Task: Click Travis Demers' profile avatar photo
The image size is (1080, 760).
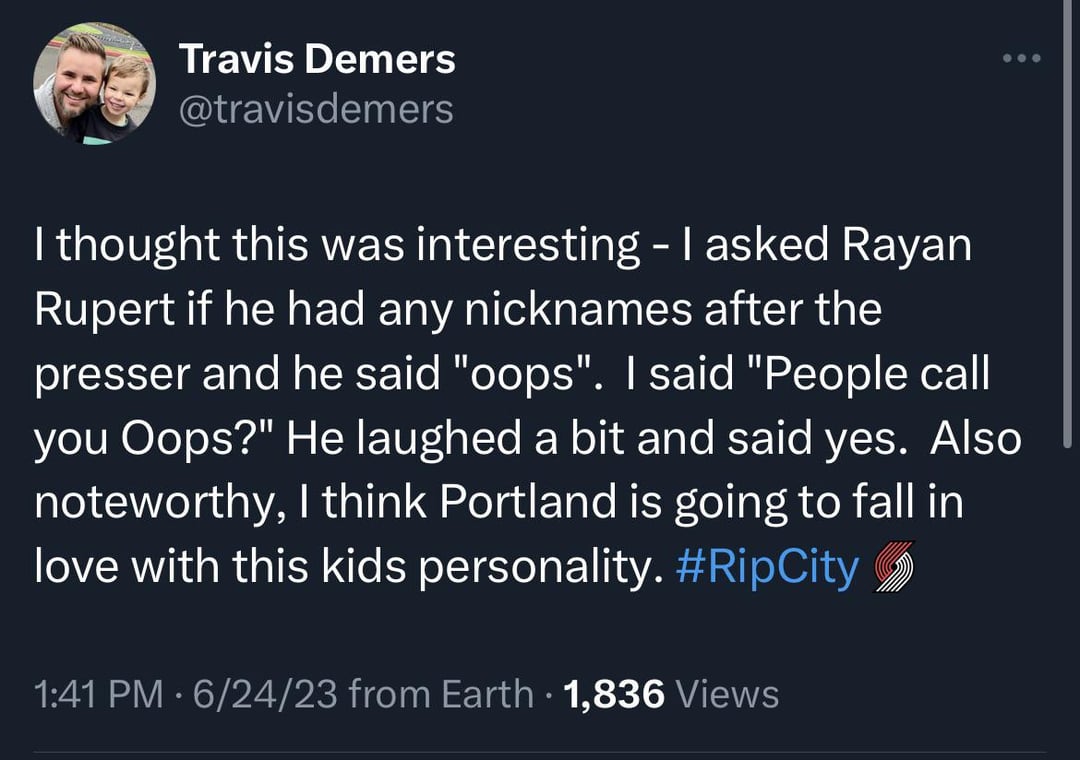Action: pos(94,84)
